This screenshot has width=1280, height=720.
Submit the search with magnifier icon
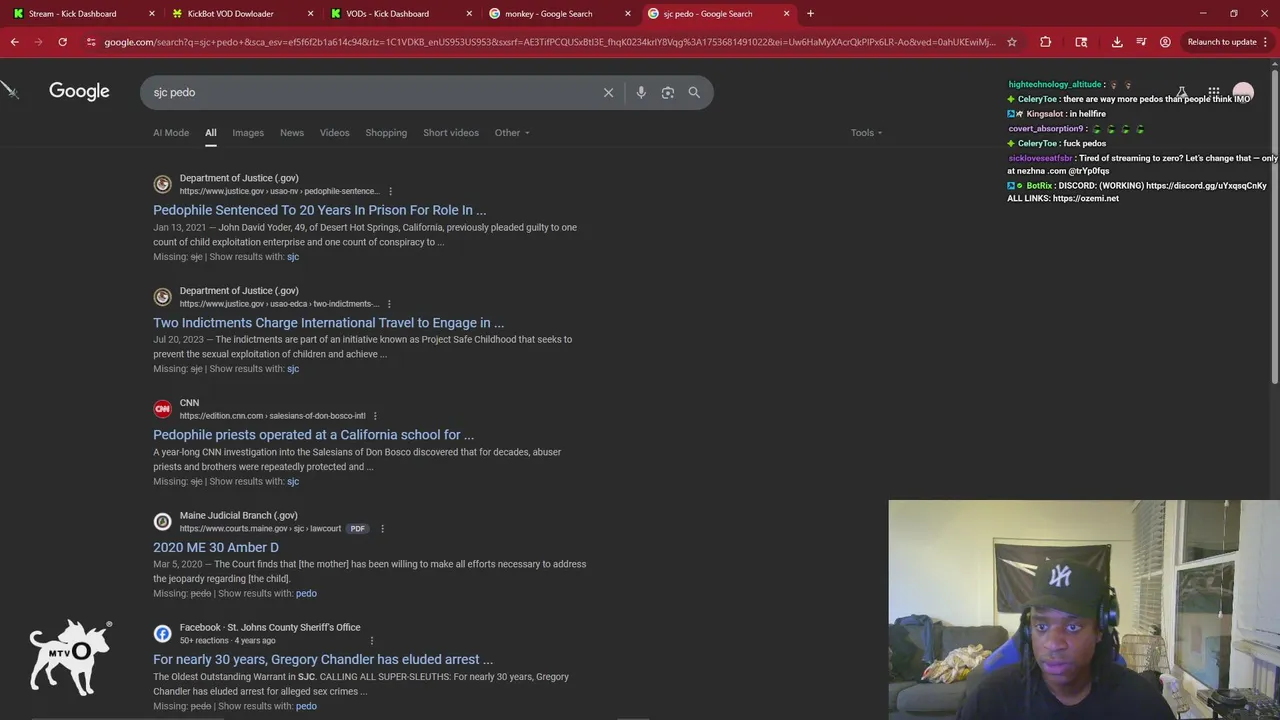[694, 92]
